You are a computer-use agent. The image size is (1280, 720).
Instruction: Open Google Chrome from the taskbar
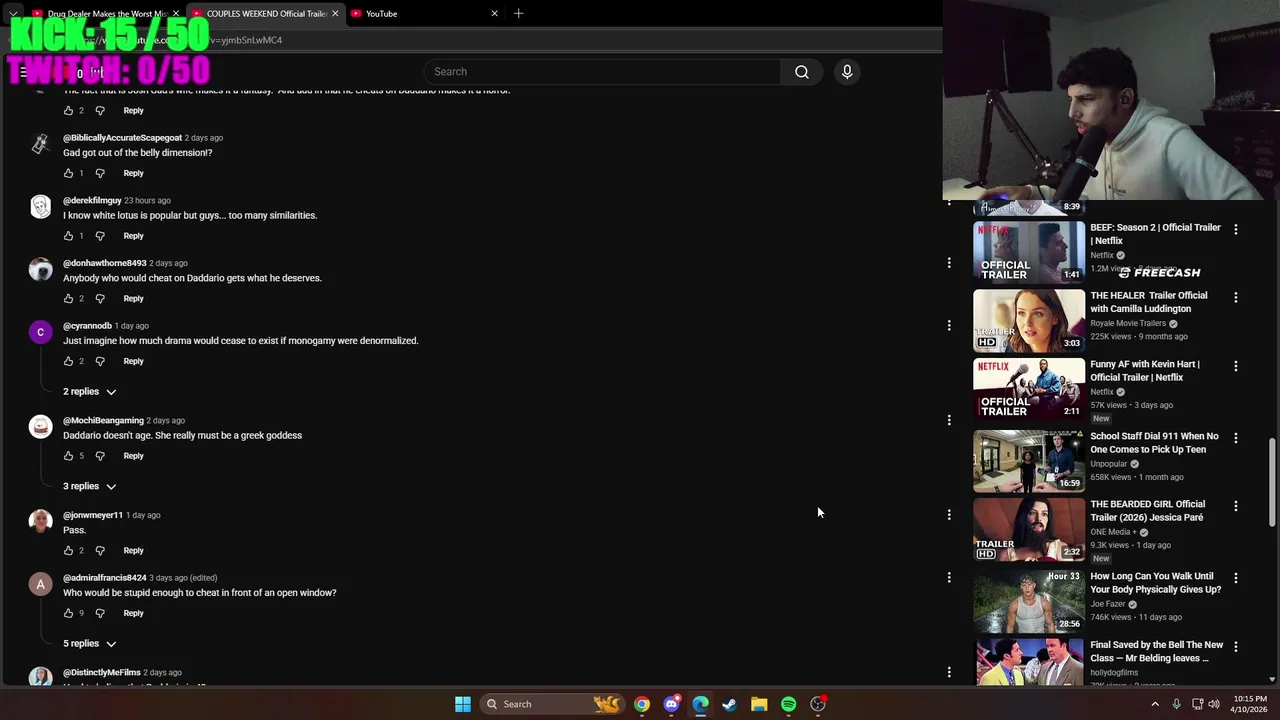tap(642, 704)
